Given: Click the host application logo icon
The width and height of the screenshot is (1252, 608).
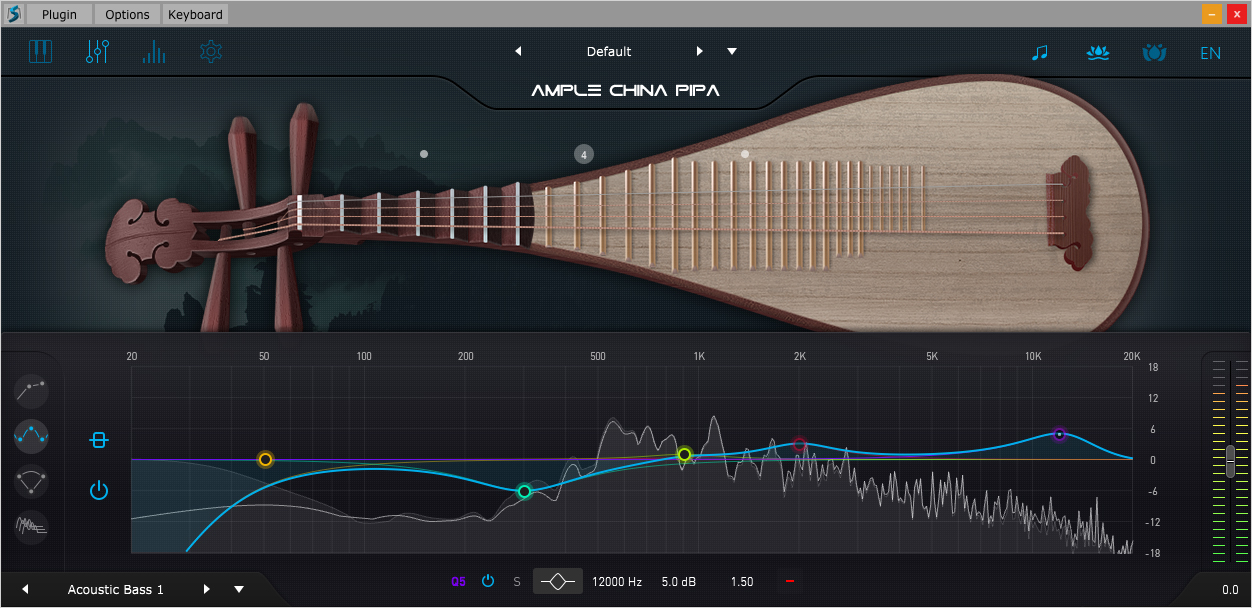Looking at the screenshot, I should pyautogui.click(x=13, y=14).
